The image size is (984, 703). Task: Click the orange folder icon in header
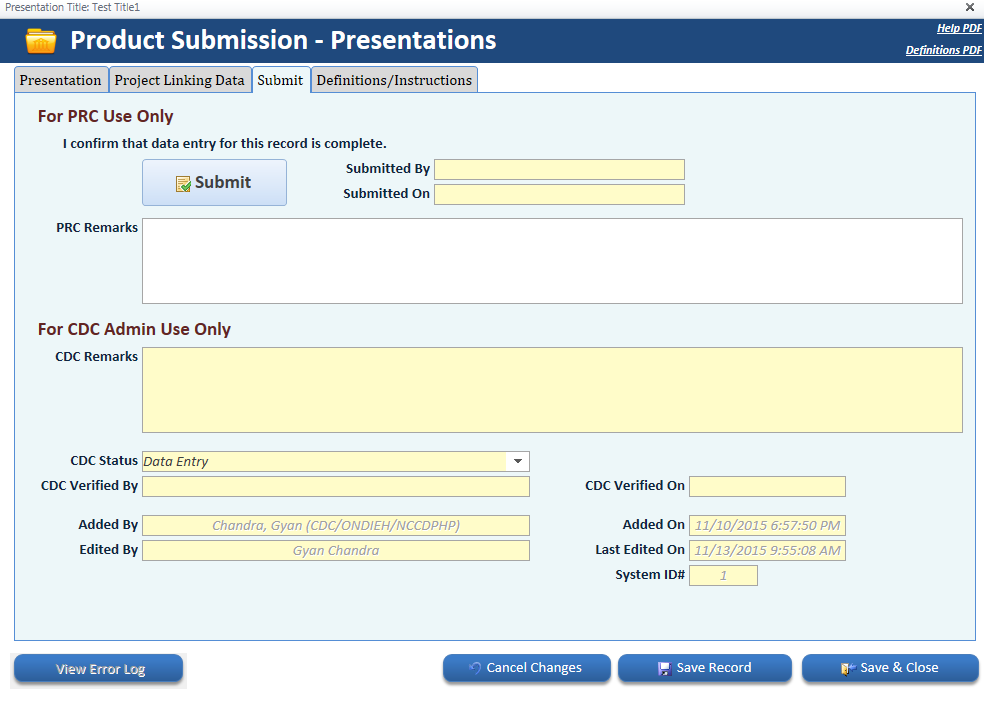point(41,41)
